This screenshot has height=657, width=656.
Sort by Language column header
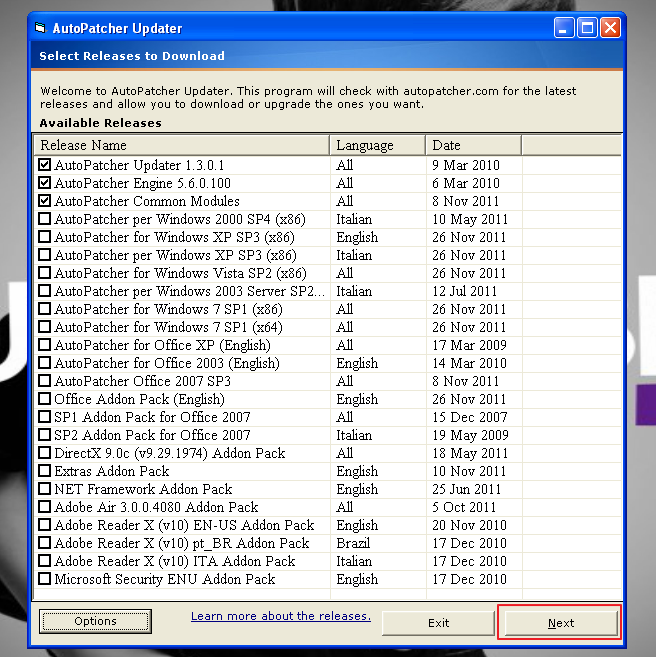[377, 145]
